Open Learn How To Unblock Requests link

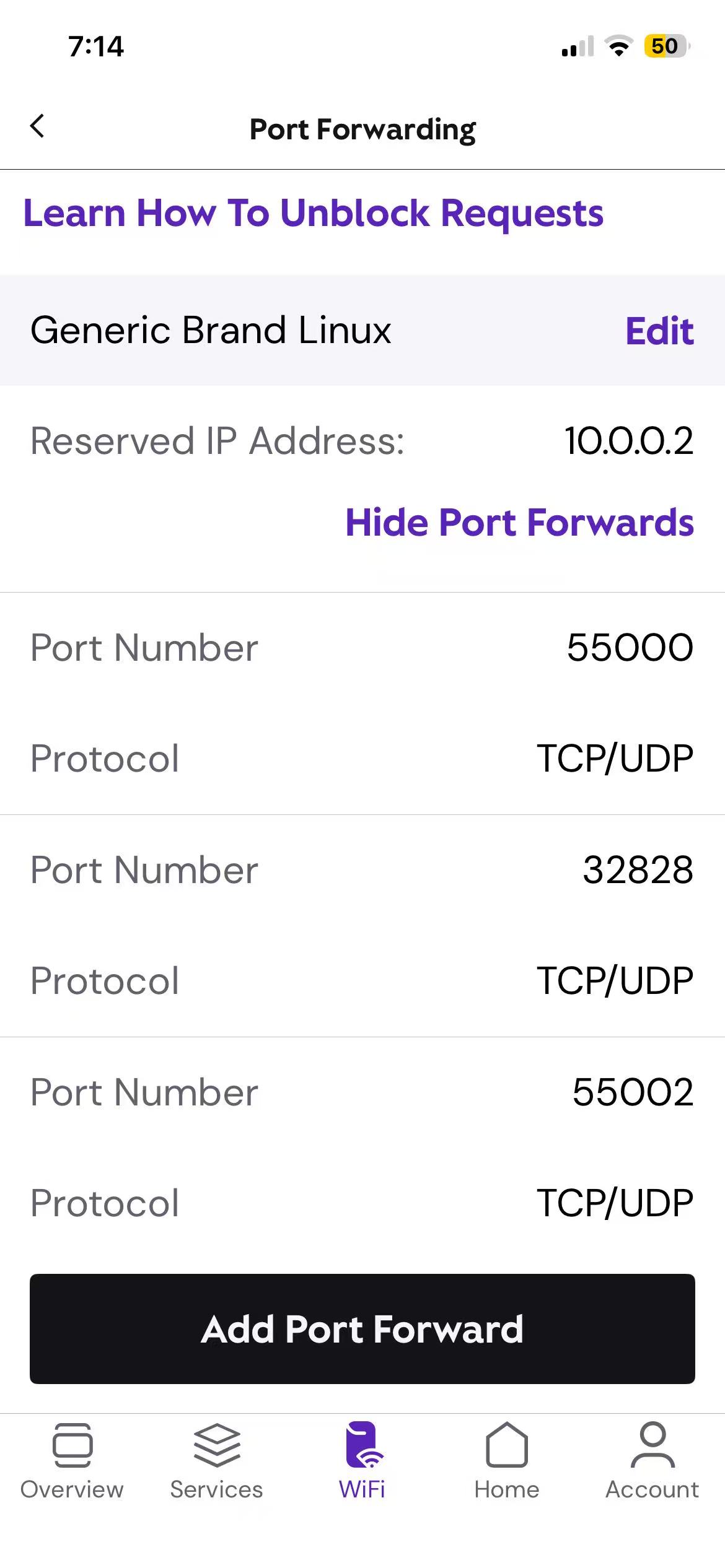coord(313,213)
